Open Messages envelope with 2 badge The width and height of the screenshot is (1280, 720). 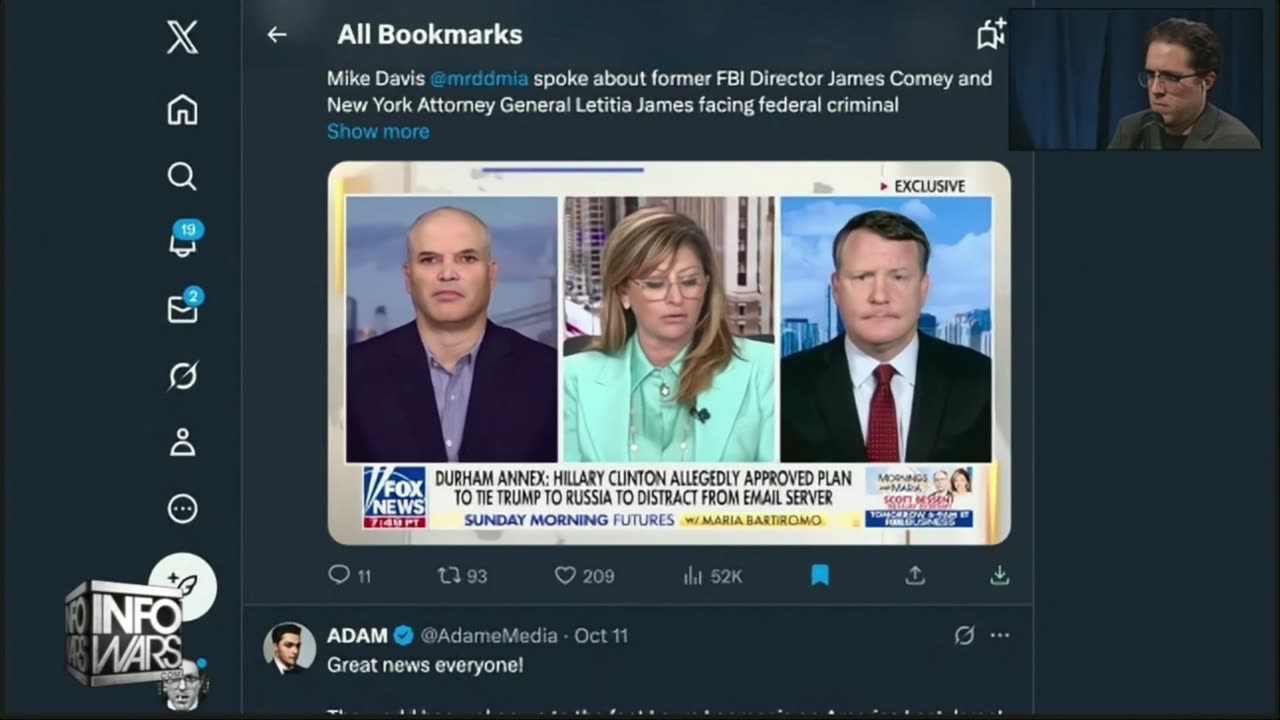point(183,307)
